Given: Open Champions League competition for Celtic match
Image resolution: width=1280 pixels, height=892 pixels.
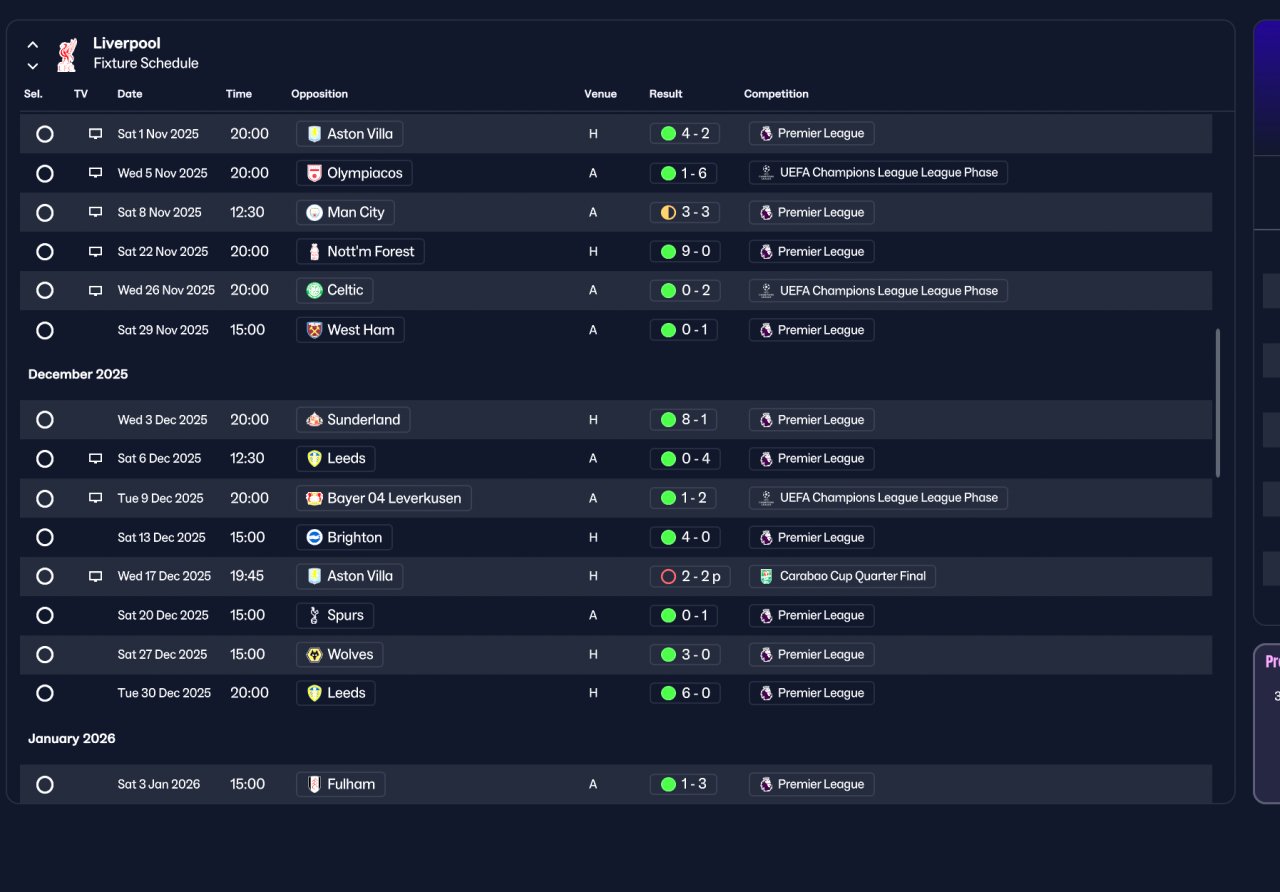Looking at the screenshot, I should (878, 291).
